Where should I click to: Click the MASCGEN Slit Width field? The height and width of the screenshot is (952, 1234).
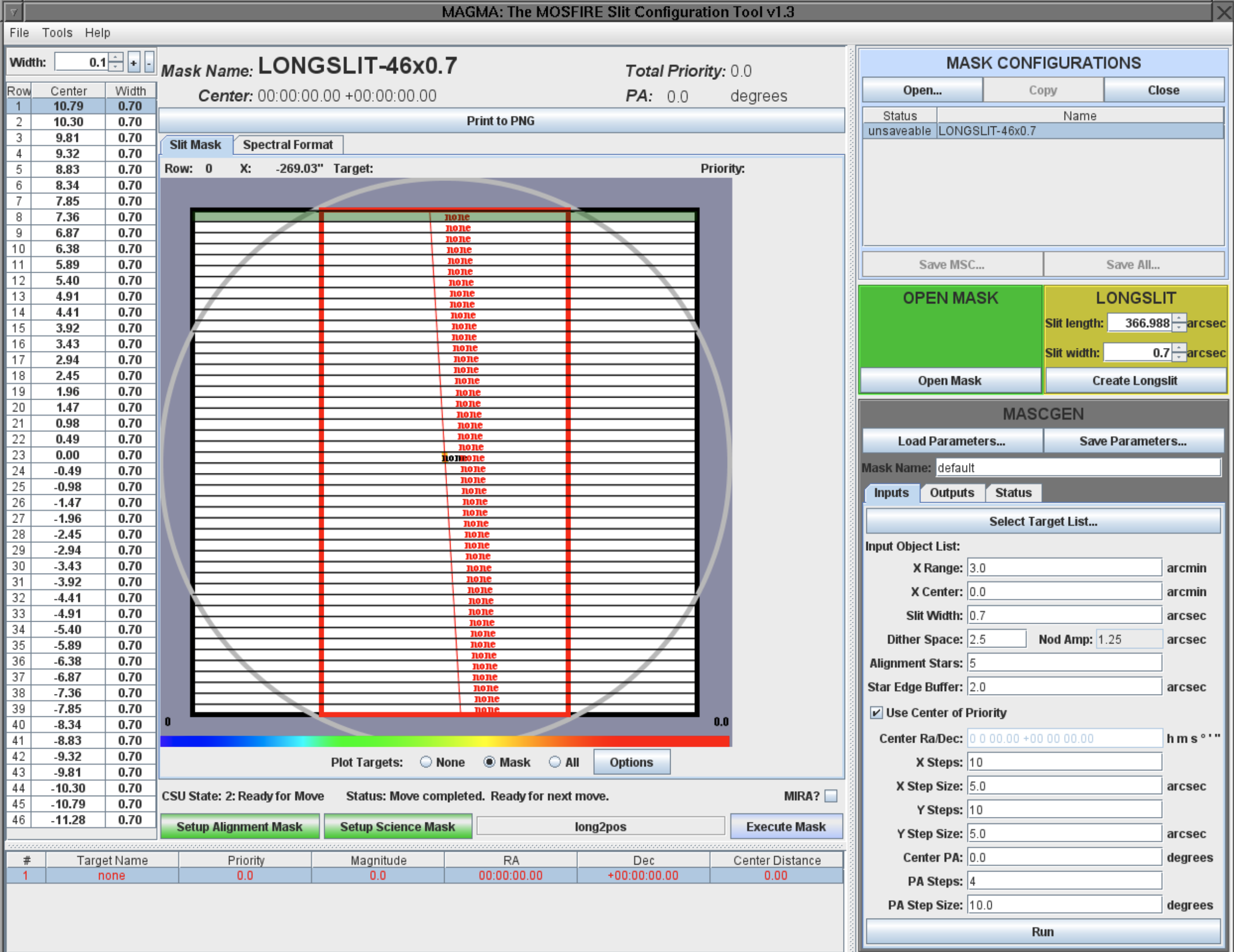coord(1065,615)
